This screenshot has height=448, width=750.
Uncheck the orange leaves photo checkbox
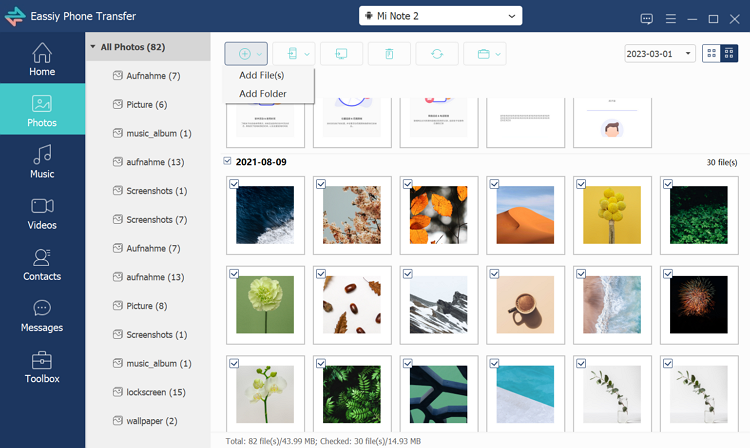[x=408, y=184]
